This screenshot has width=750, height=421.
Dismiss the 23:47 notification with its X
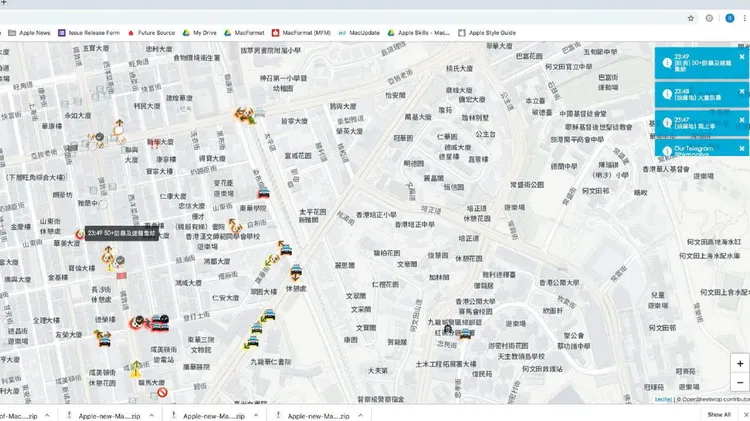click(x=742, y=120)
